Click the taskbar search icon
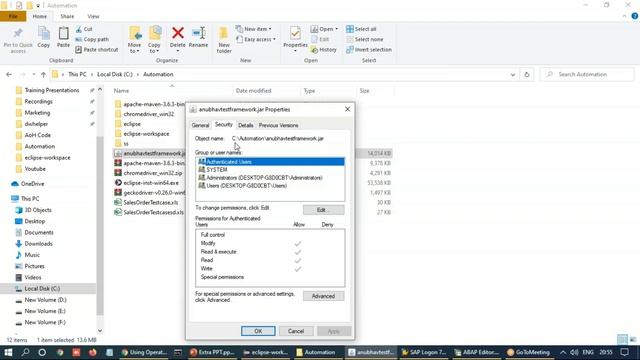Viewport: 640px width, 360px height. click(x=25, y=352)
